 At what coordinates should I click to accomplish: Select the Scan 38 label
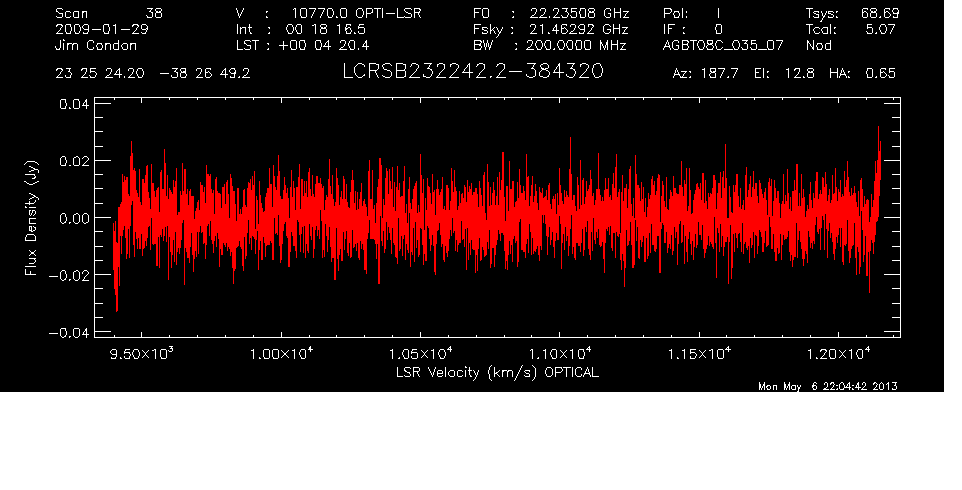coord(109,13)
